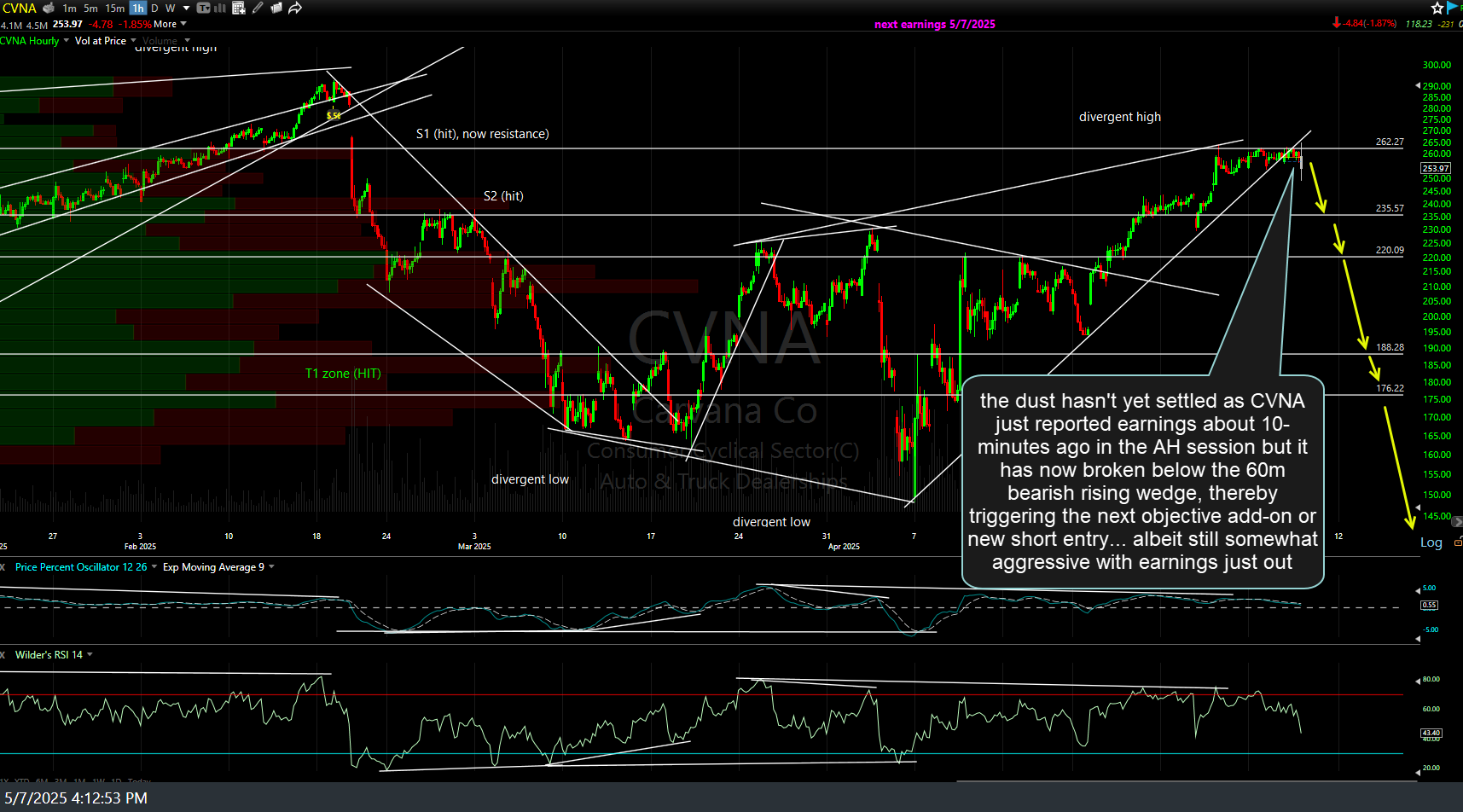1463x812 pixels.
Task: Toggle Log scale on price axis
Action: point(1431,542)
